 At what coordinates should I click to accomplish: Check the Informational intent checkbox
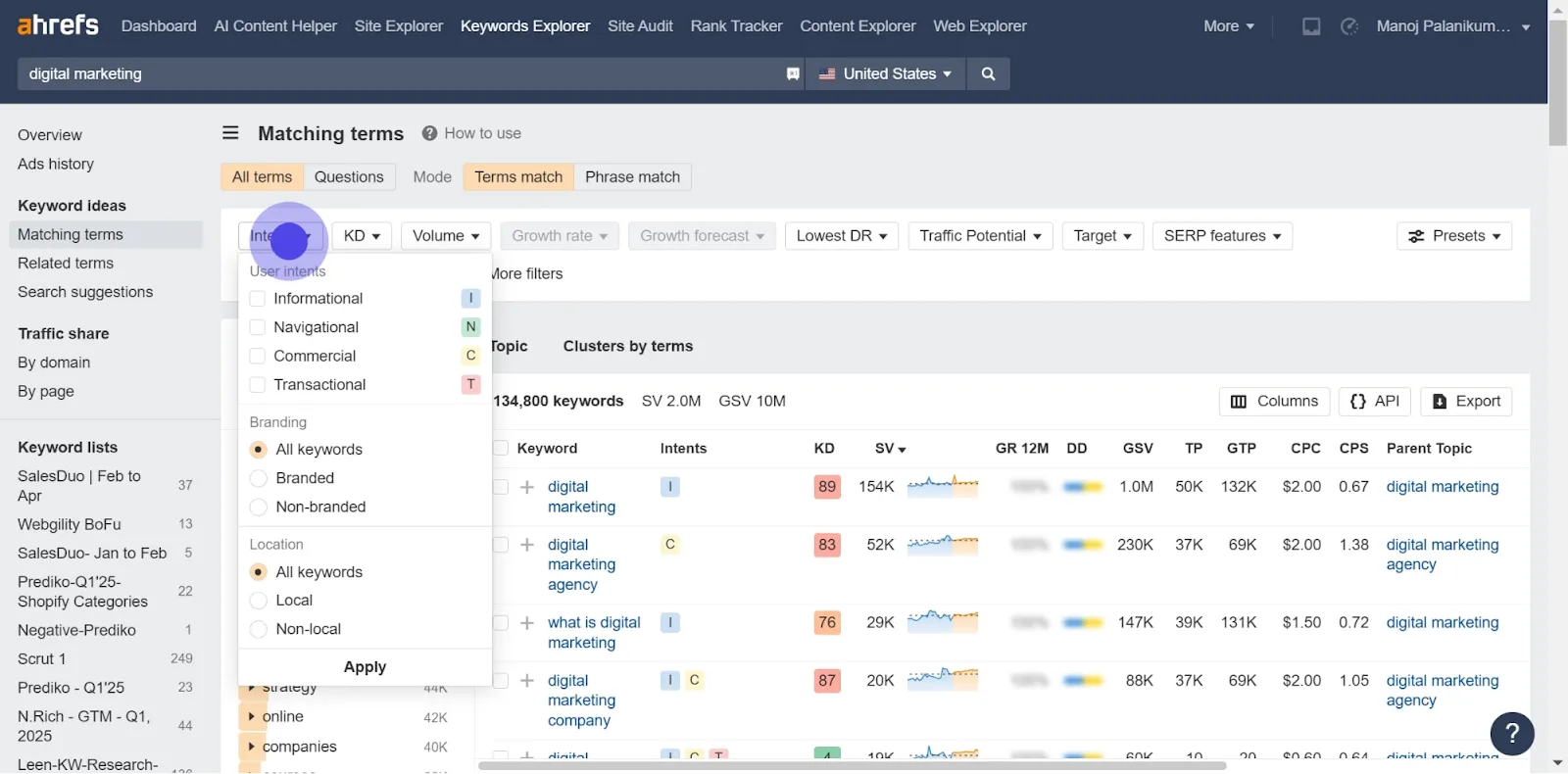(x=258, y=298)
